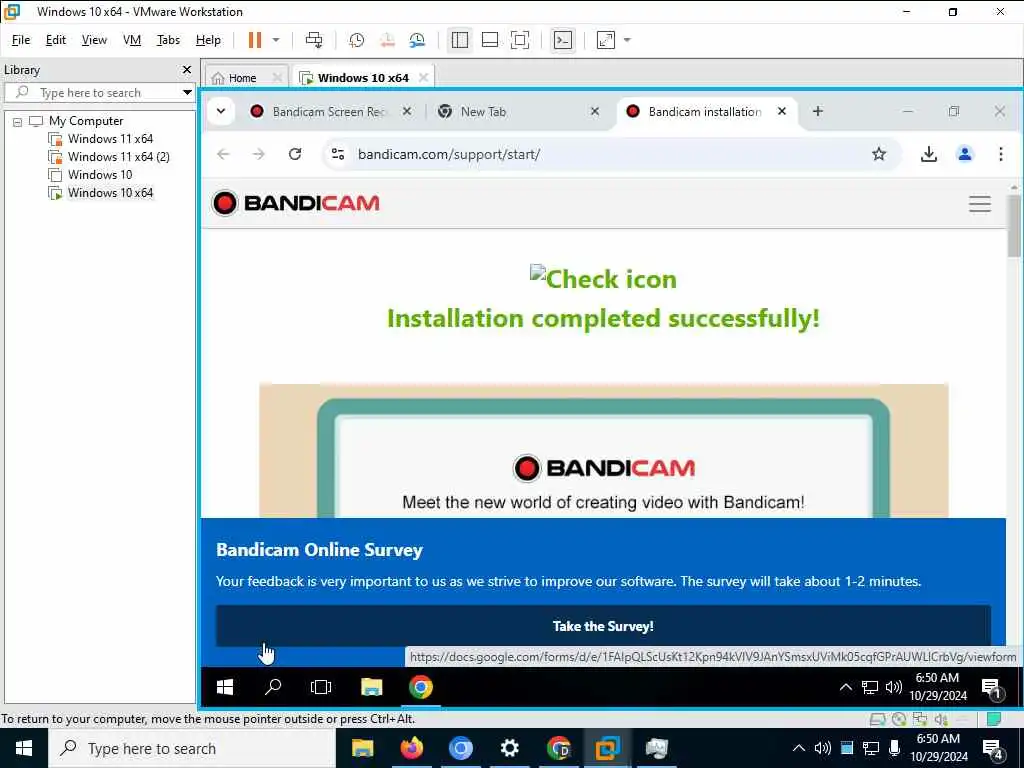Click the VMware pause/suspend VM toolbar icon
The image size is (1024, 768).
point(255,40)
